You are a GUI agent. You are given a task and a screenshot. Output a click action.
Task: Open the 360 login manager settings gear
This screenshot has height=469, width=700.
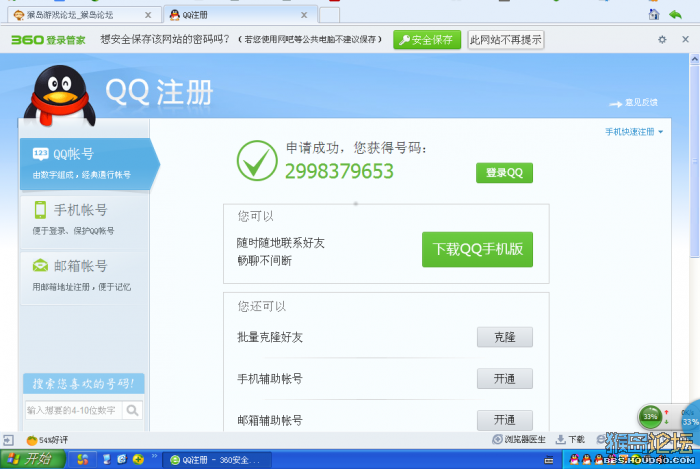662,39
